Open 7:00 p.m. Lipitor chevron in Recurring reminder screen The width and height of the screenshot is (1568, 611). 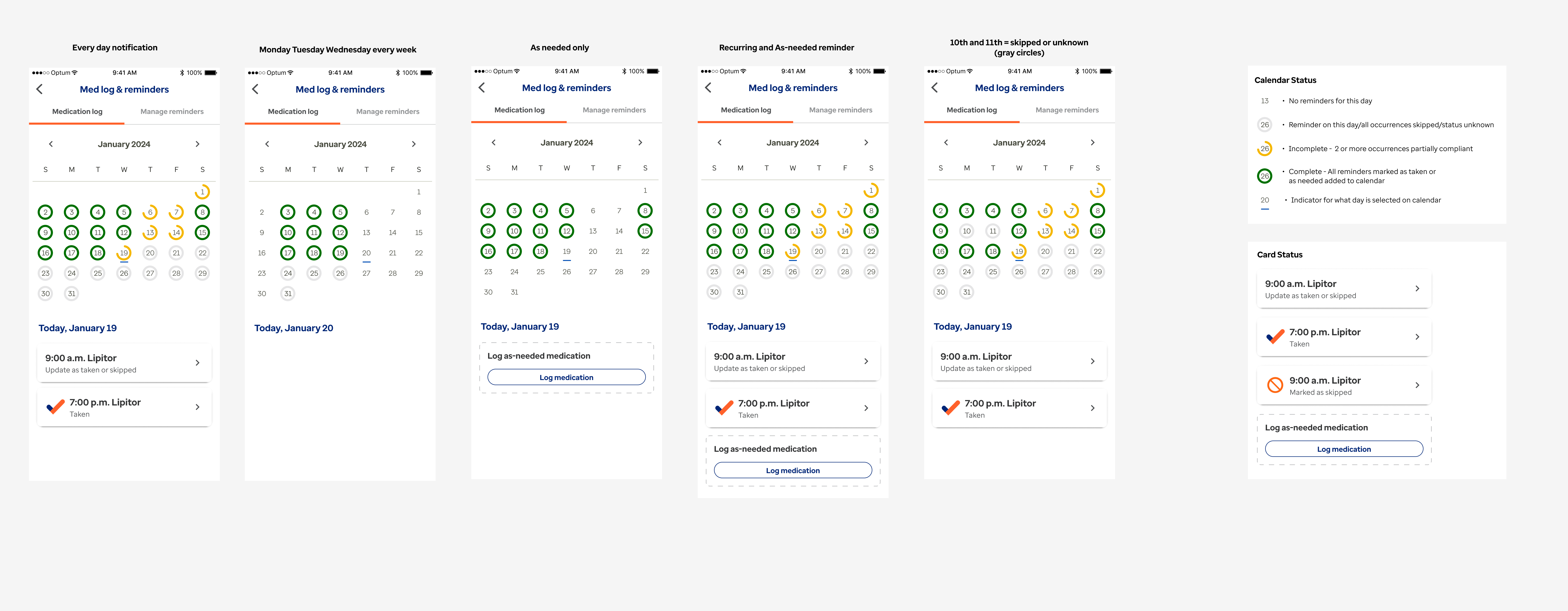(x=866, y=408)
